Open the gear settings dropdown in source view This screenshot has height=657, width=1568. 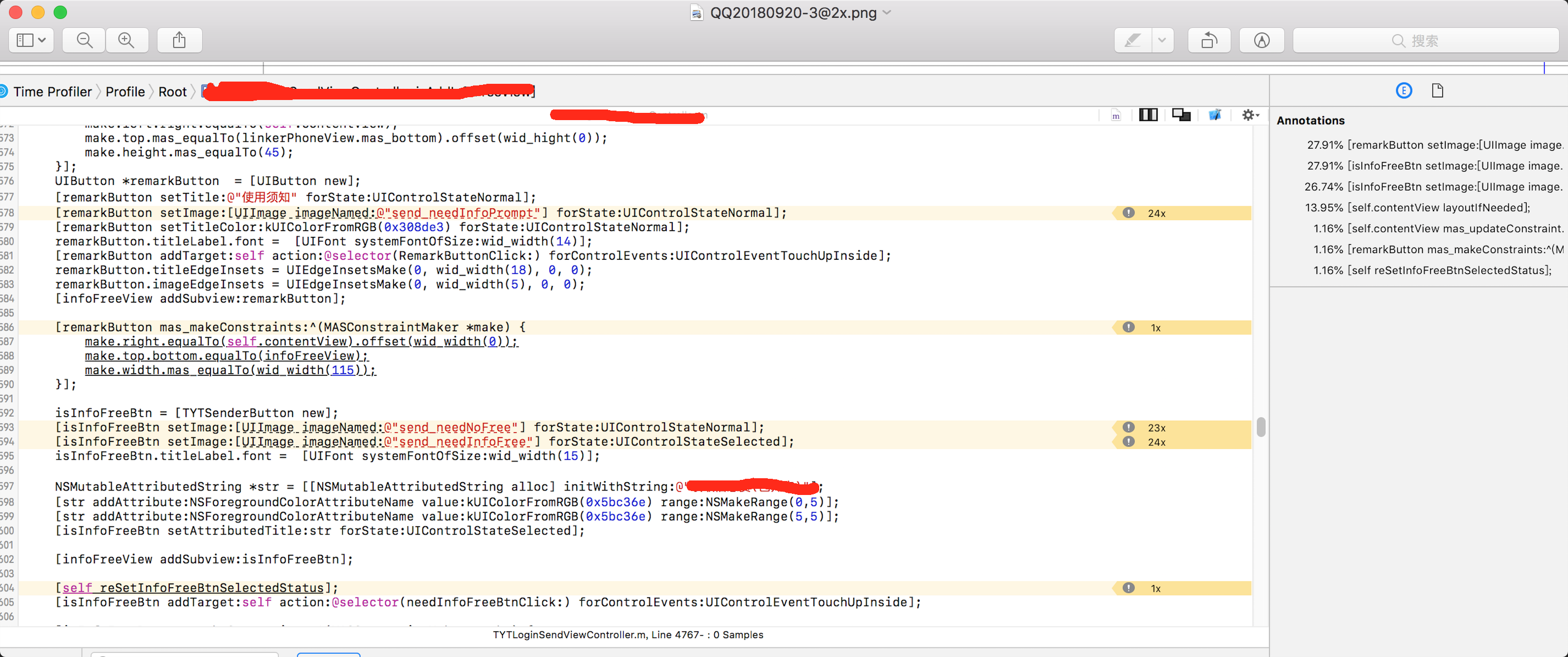click(1250, 115)
